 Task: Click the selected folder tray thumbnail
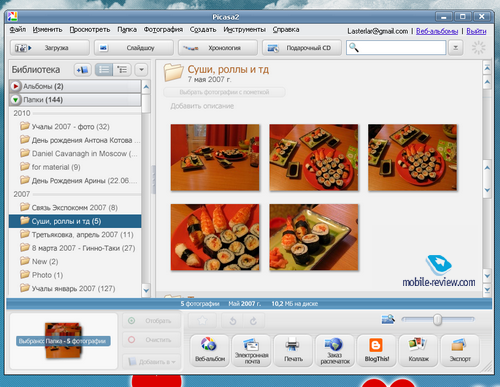[63, 341]
